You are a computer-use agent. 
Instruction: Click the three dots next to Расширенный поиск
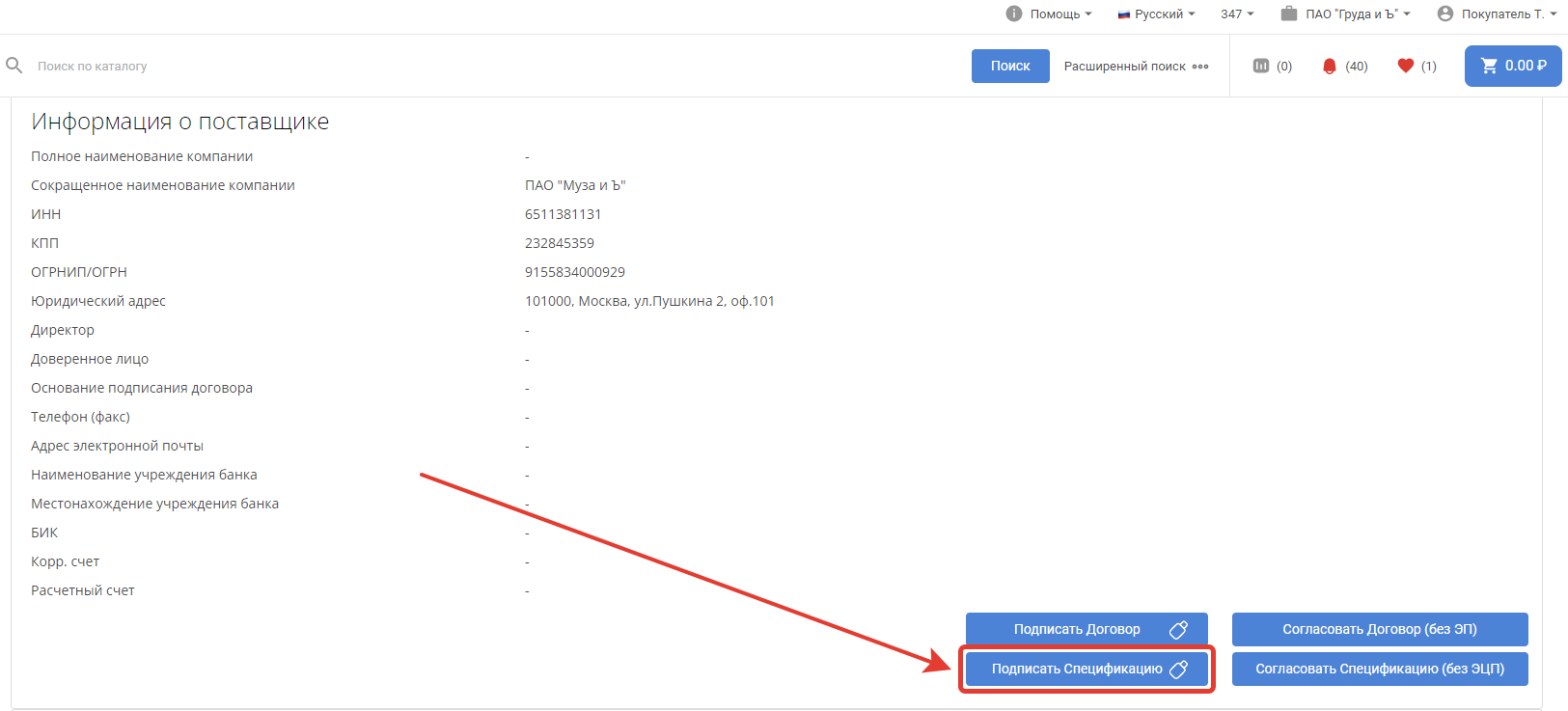point(1200,67)
